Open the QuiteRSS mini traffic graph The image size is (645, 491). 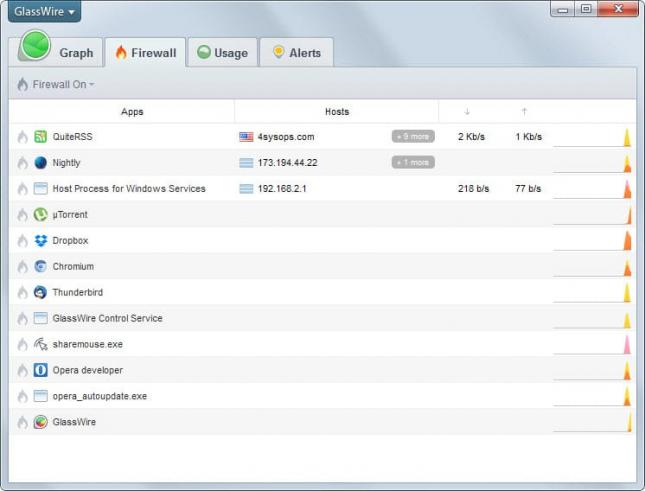point(592,137)
